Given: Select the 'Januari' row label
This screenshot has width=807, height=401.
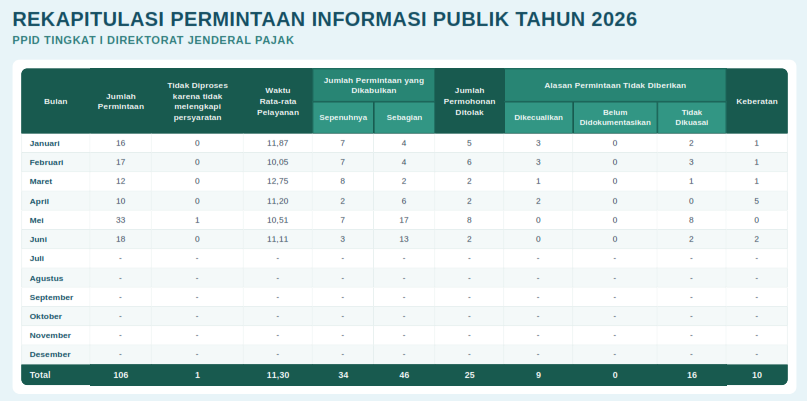Looking at the screenshot, I should (44, 143).
